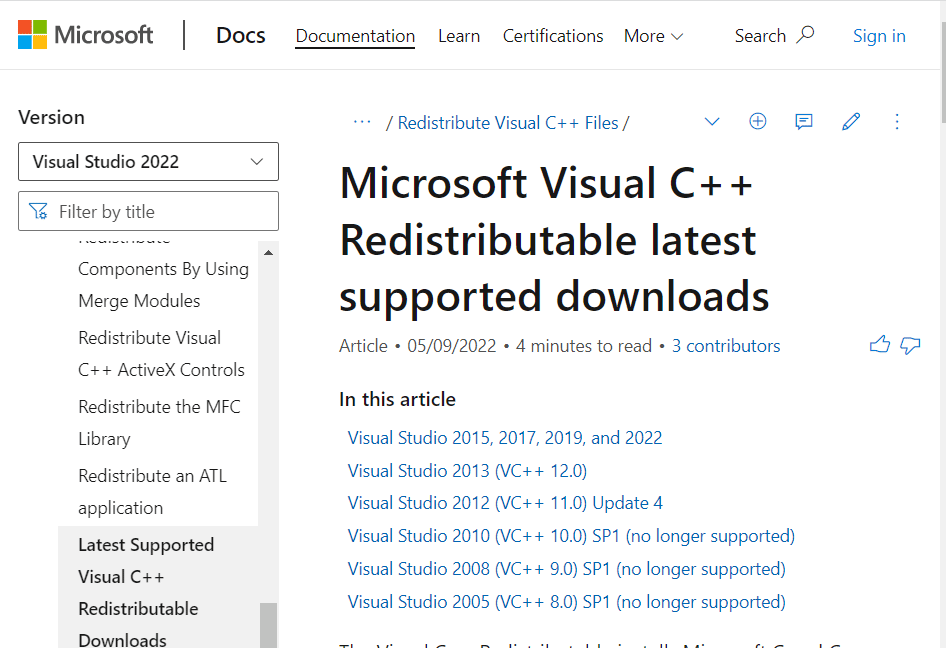This screenshot has width=946, height=648.
Task: Select Latest Supported Visual C++ Redistributable Downloads
Action: 146,592
